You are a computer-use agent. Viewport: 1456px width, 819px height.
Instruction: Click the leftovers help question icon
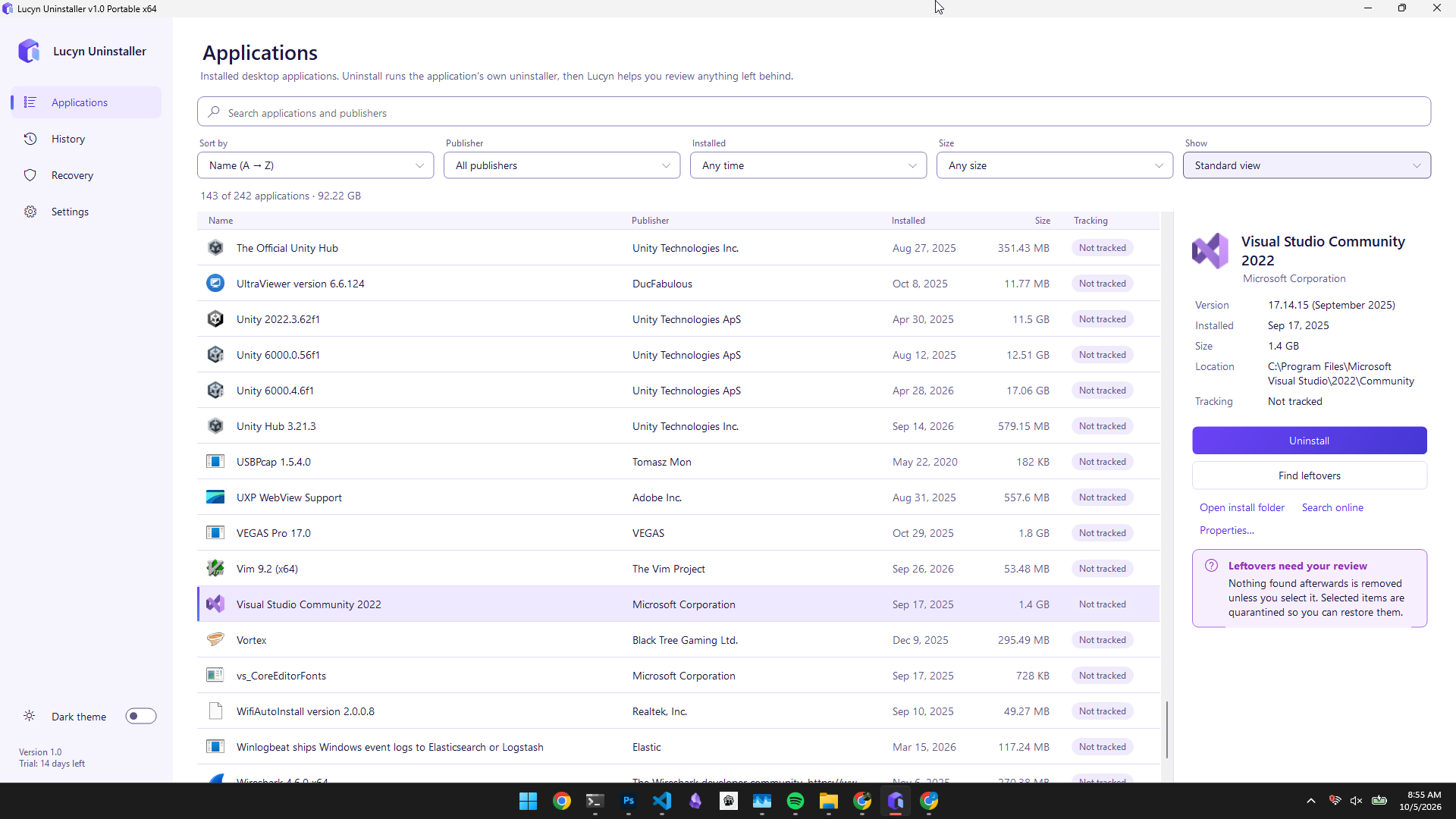click(x=1212, y=566)
